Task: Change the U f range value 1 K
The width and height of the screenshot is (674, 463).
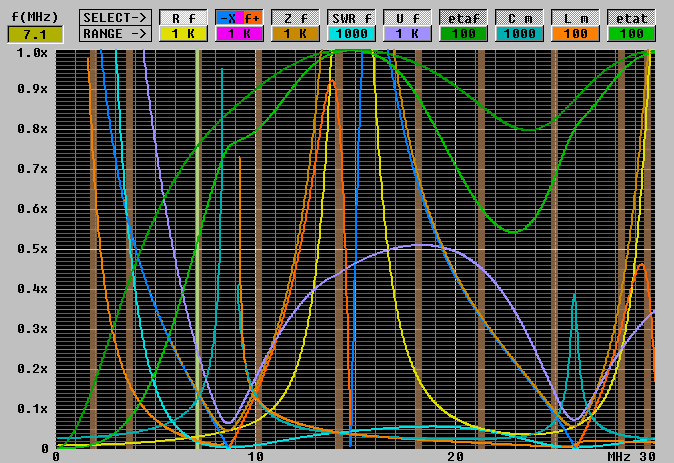Action: (407, 34)
